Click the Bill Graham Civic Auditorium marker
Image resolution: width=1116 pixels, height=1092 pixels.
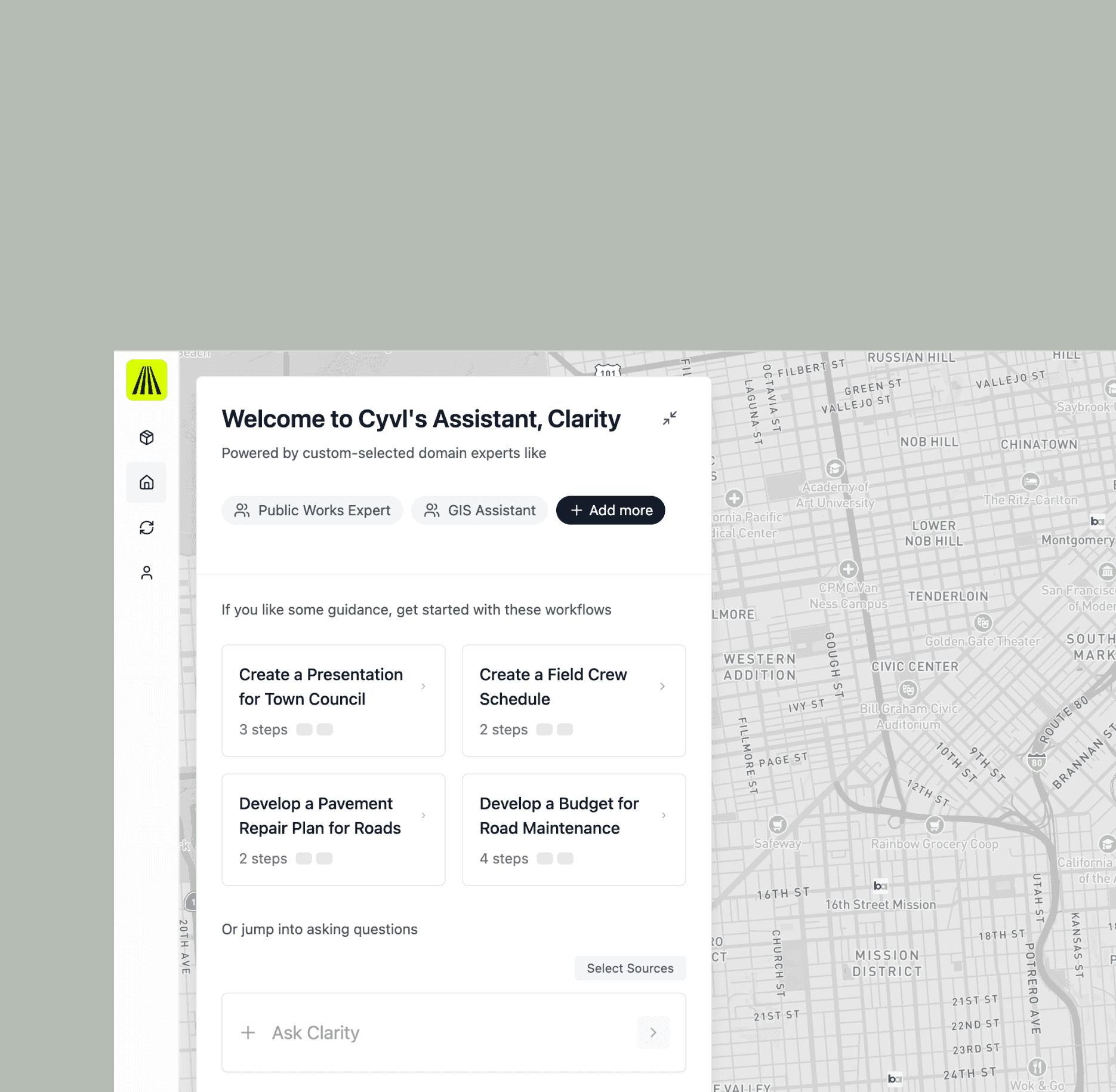pyautogui.click(x=908, y=690)
